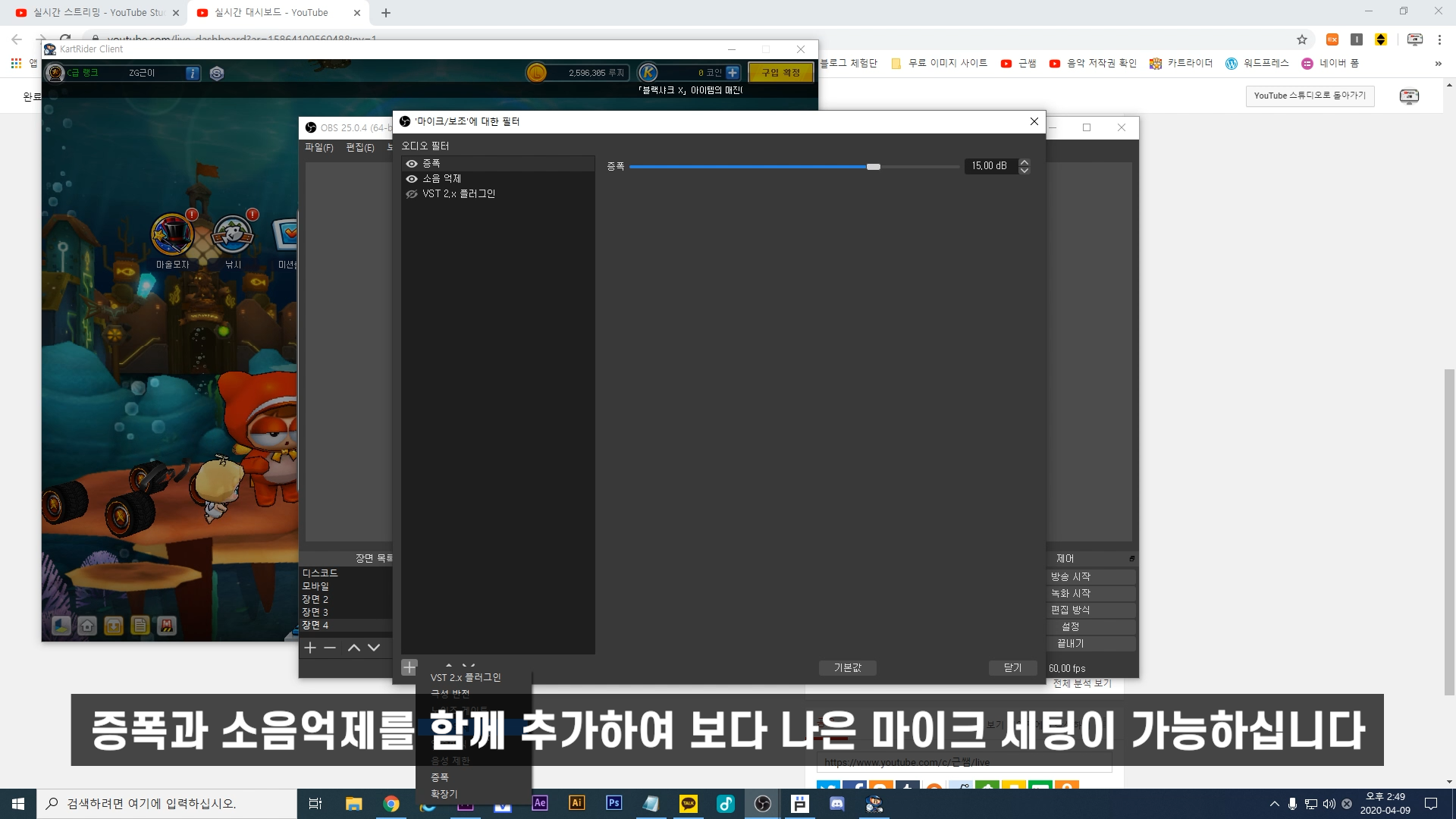1456x819 pixels.
Task: Move scene down with down chevron
Action: click(x=374, y=648)
